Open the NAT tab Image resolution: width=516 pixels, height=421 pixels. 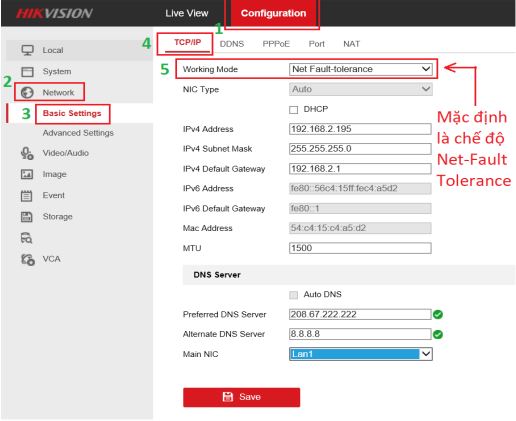click(351, 44)
